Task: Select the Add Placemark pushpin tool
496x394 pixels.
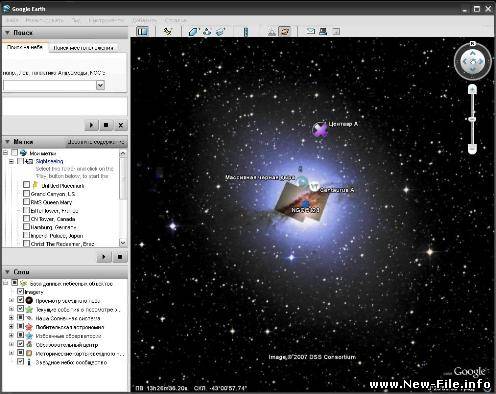Action: (x=167, y=31)
